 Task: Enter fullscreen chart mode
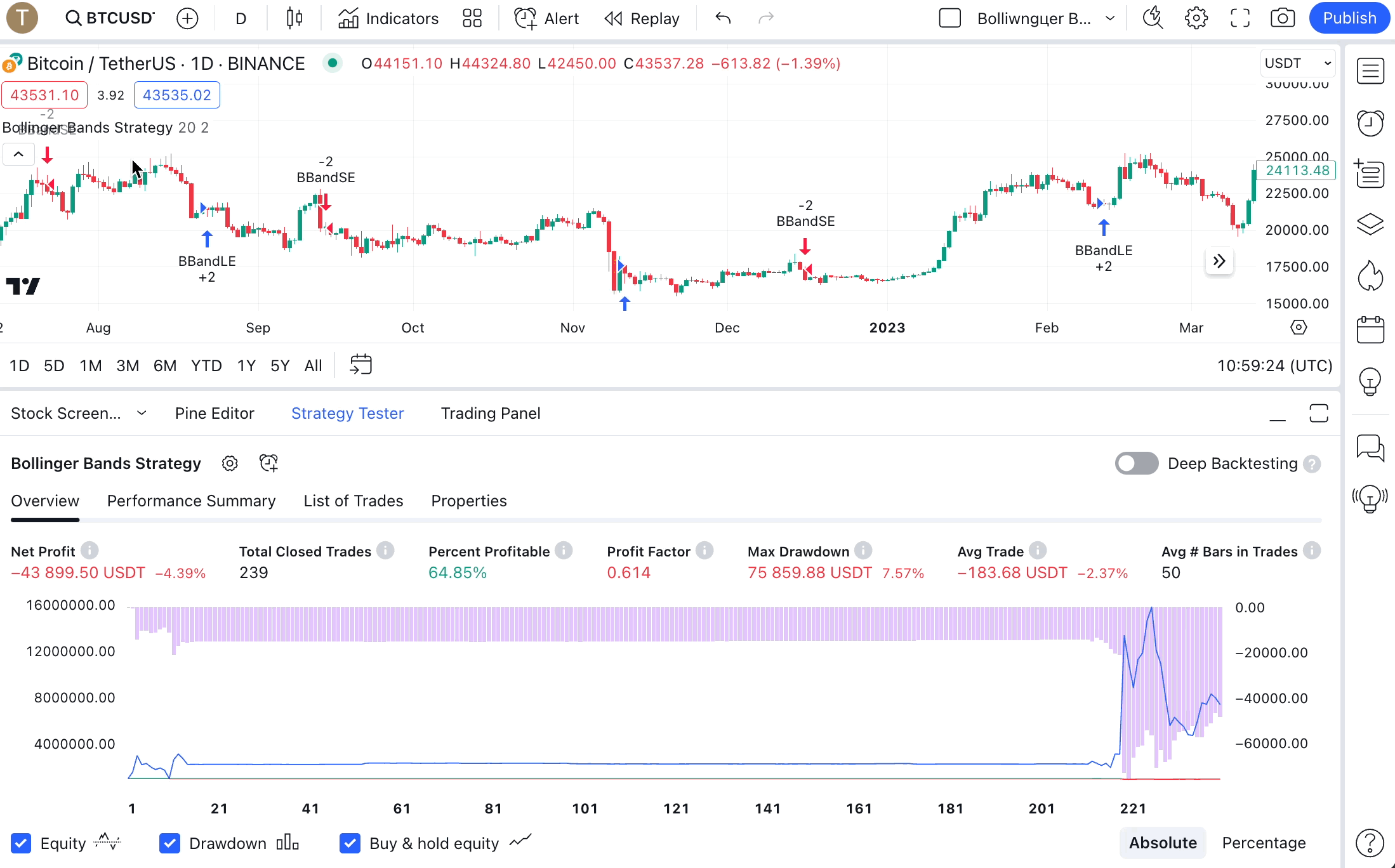(1240, 18)
